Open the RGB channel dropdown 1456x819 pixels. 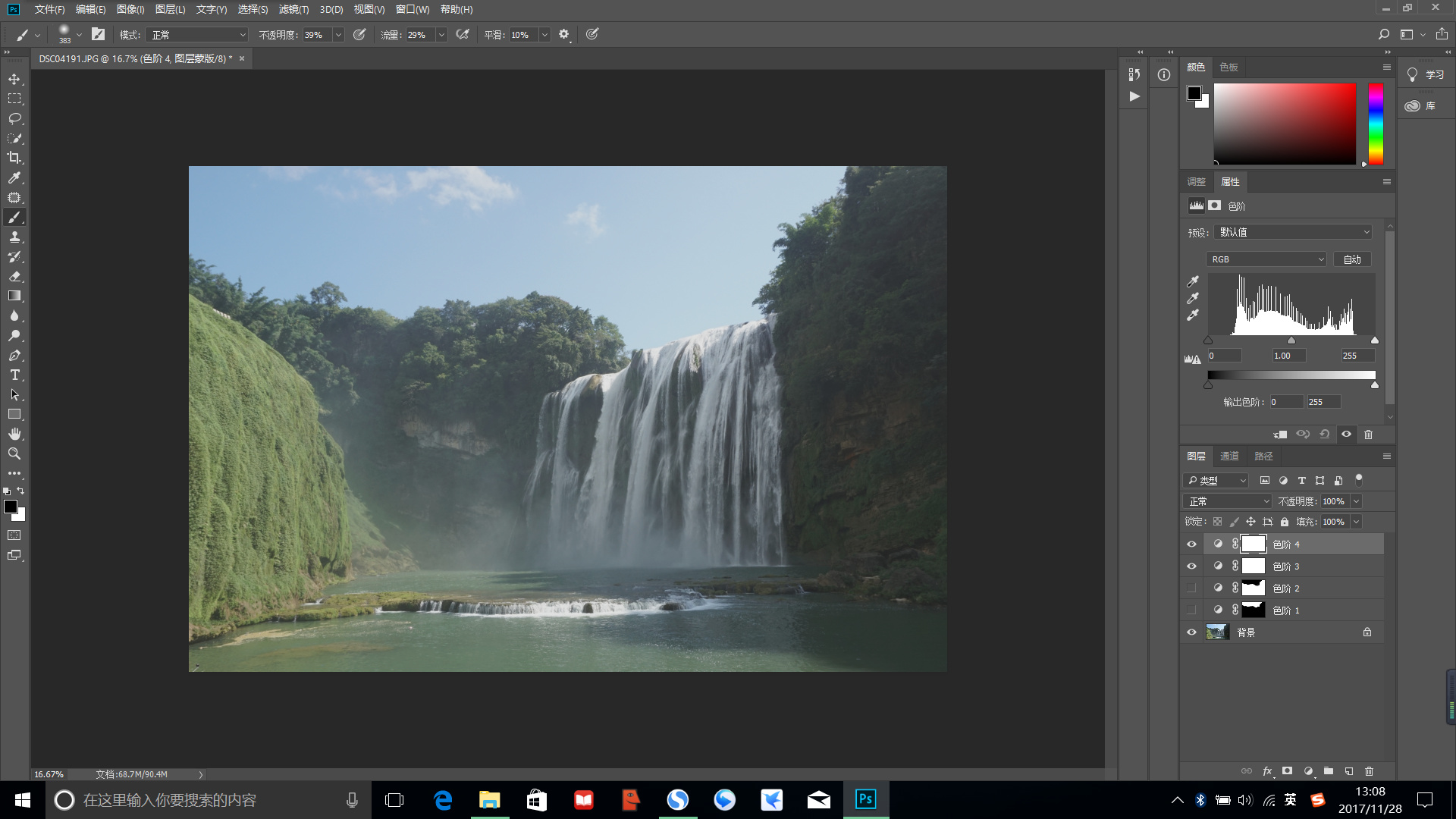coord(1266,259)
